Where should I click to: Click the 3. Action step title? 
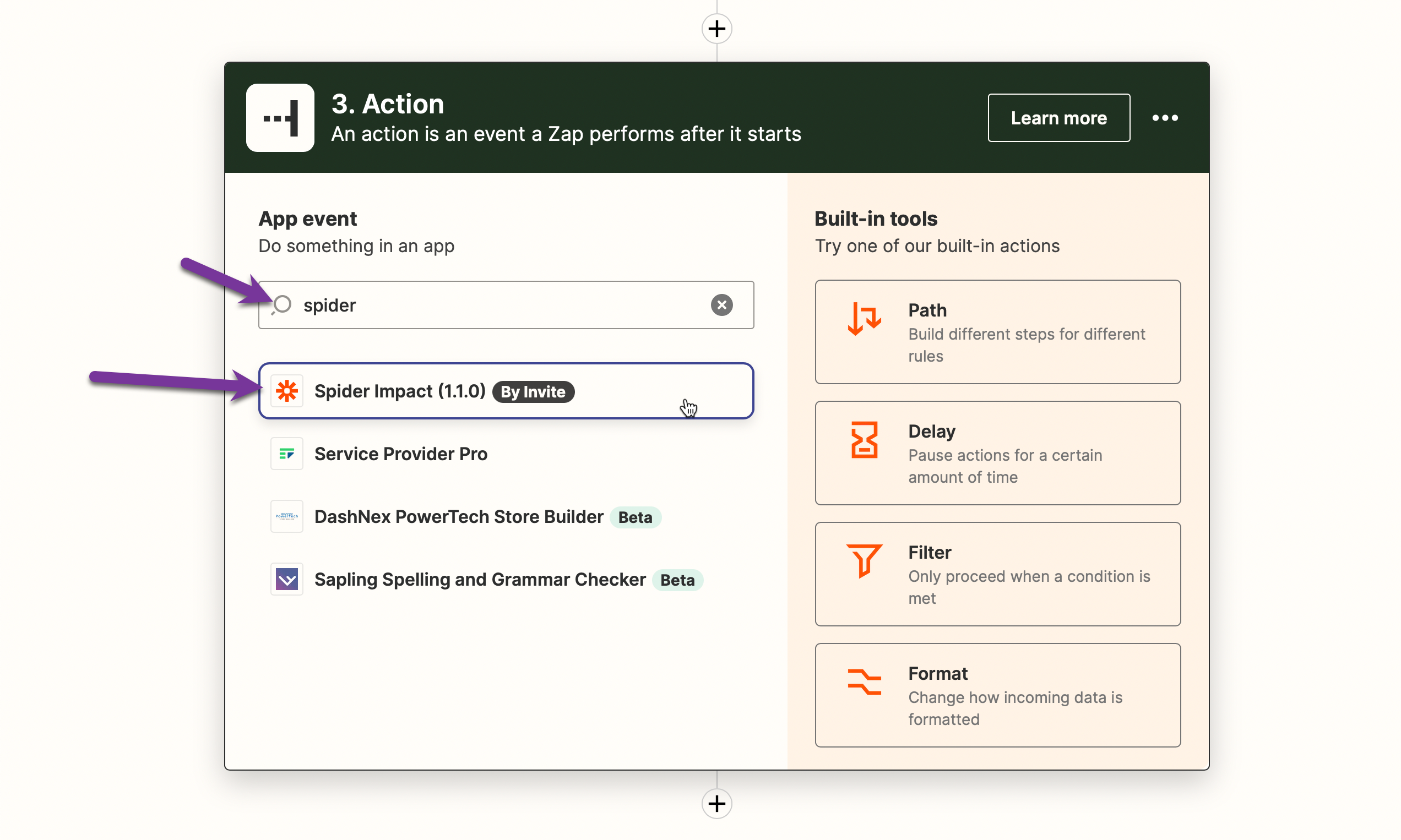pyautogui.click(x=387, y=104)
